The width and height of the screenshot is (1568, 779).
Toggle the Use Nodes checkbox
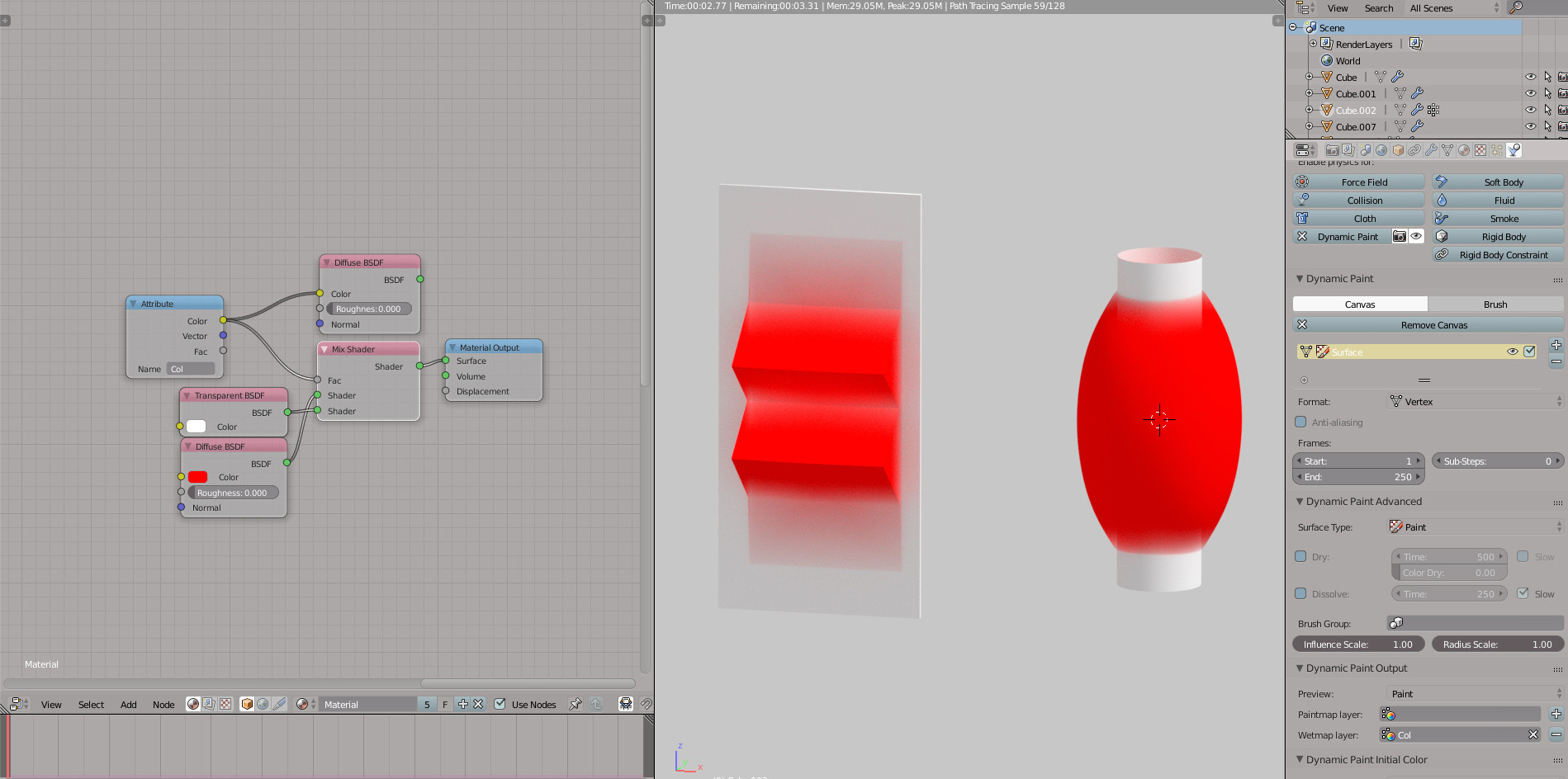click(500, 704)
